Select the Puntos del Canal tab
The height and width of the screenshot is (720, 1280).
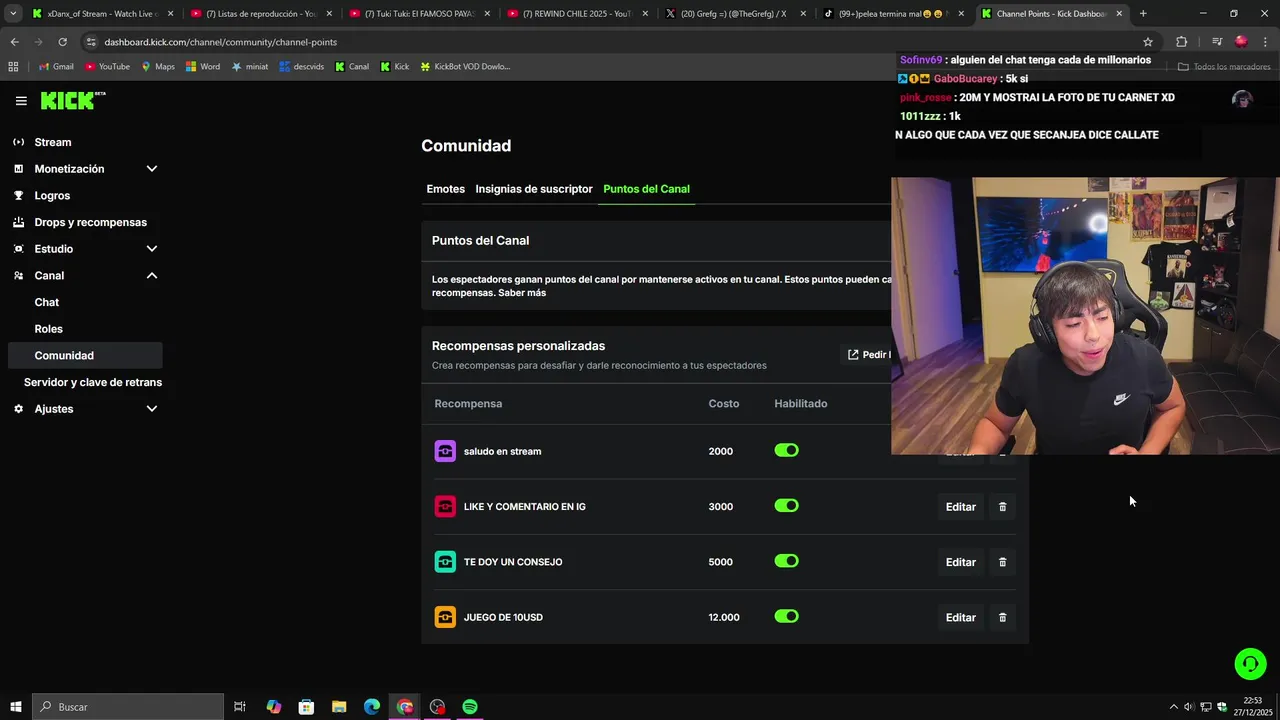point(646,189)
